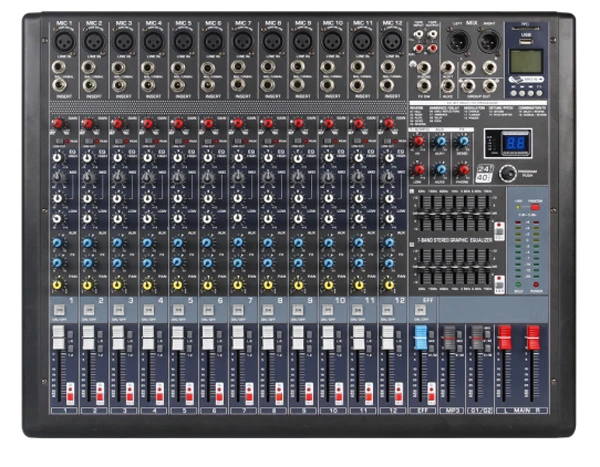Viewport: 600px width, 467px height.
Task: Click the master AUX2 blue knob
Action: (441, 169)
